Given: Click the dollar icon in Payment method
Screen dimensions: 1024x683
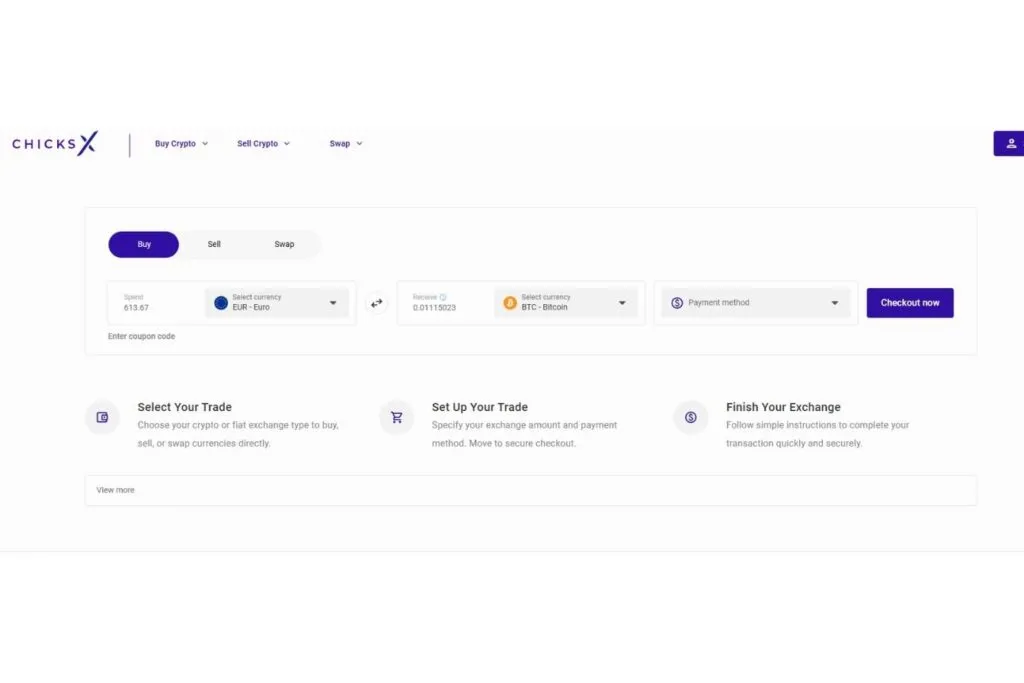Looking at the screenshot, I should coord(677,303).
